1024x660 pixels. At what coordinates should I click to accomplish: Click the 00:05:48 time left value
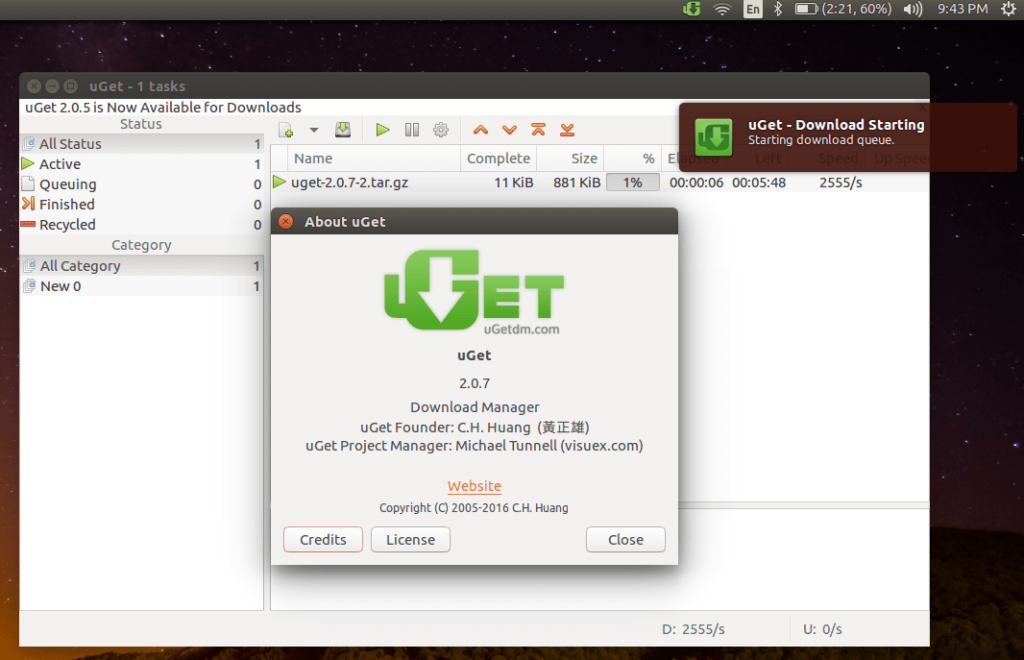click(x=759, y=183)
